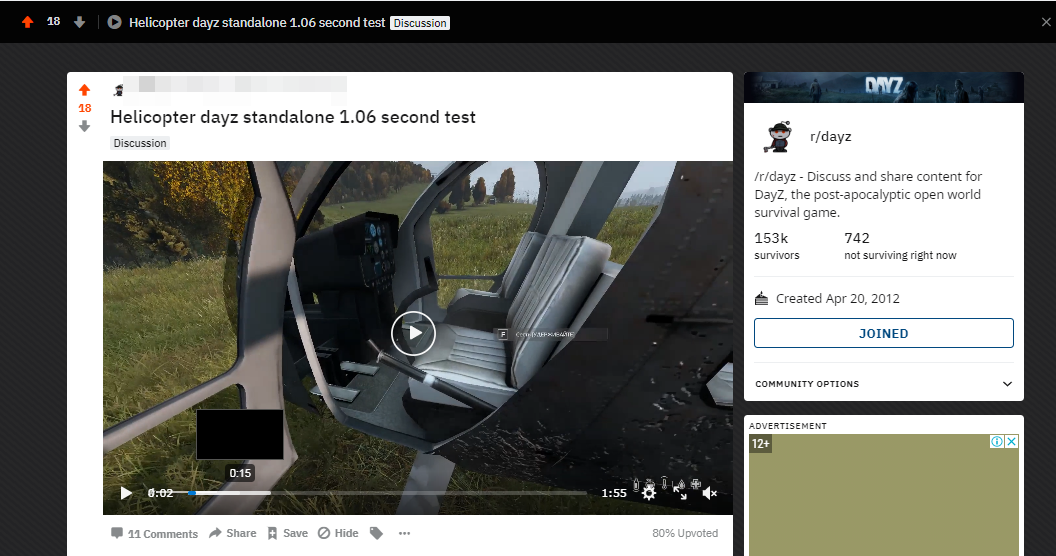The image size is (1056, 556).
Task: Play the video using the center play button
Action: point(413,333)
